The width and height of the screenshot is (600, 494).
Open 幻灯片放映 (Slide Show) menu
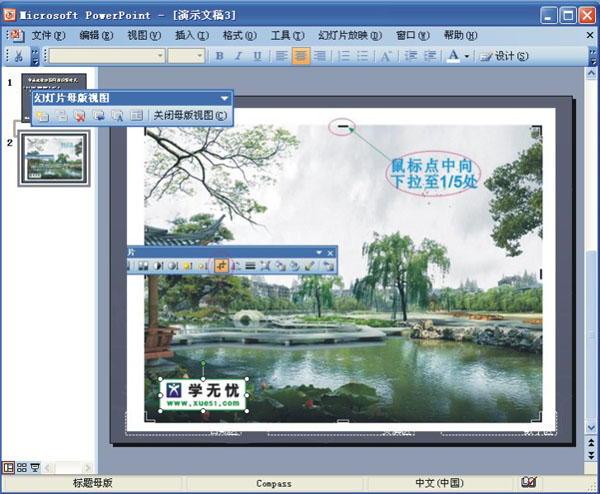point(350,36)
